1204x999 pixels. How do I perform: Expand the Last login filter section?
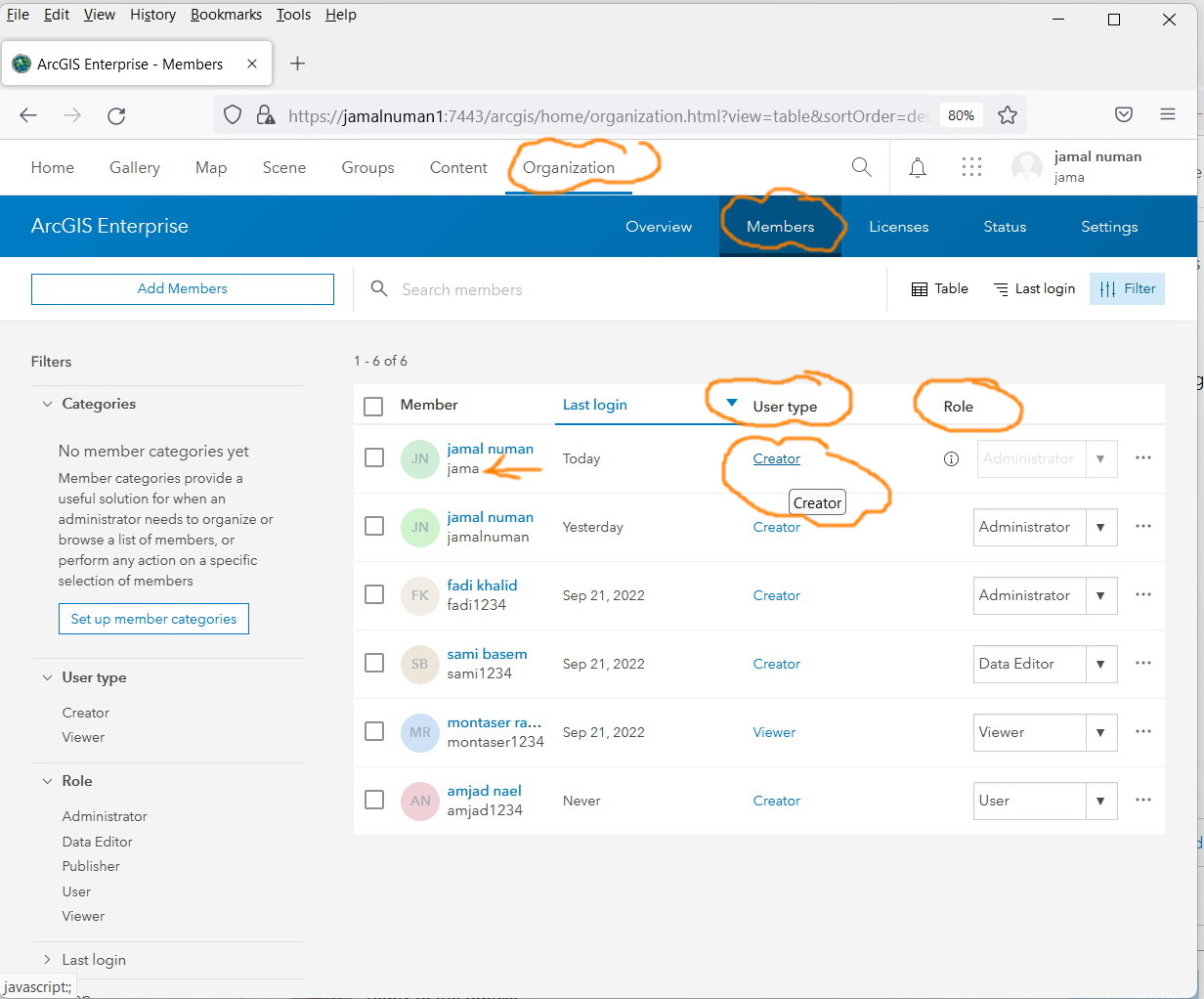click(46, 959)
